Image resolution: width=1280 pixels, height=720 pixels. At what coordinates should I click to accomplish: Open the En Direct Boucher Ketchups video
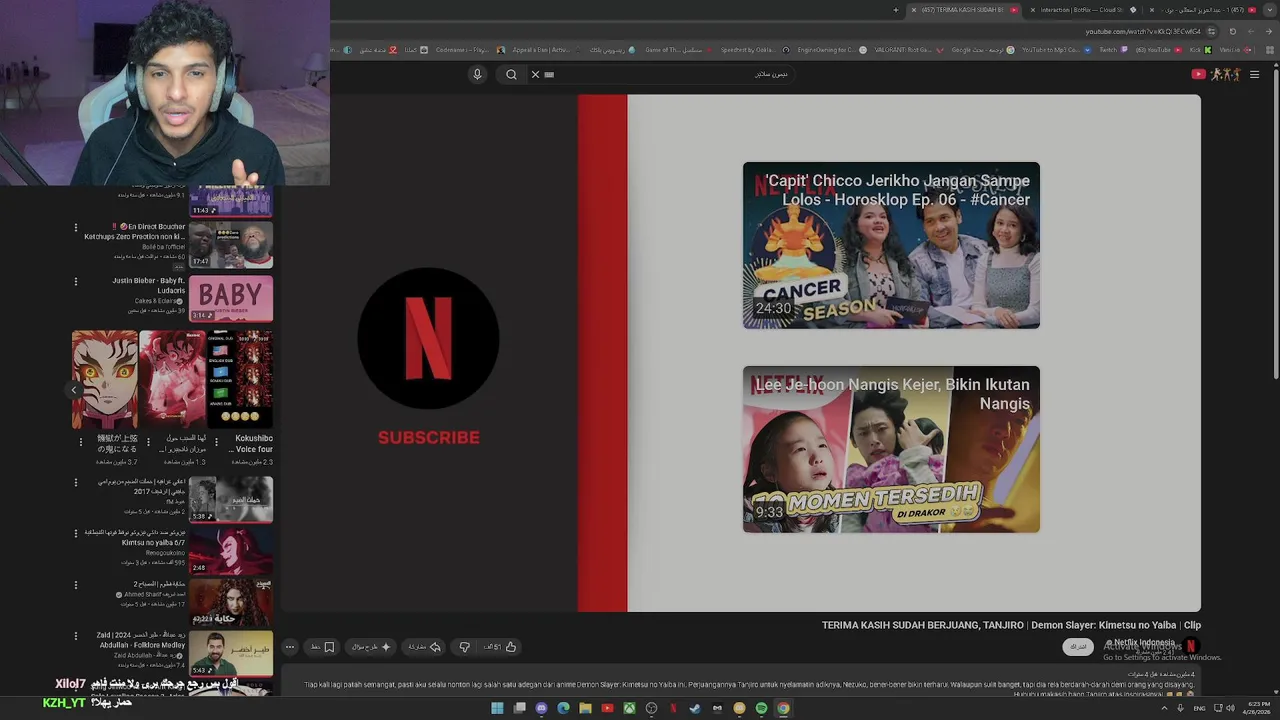coord(231,244)
